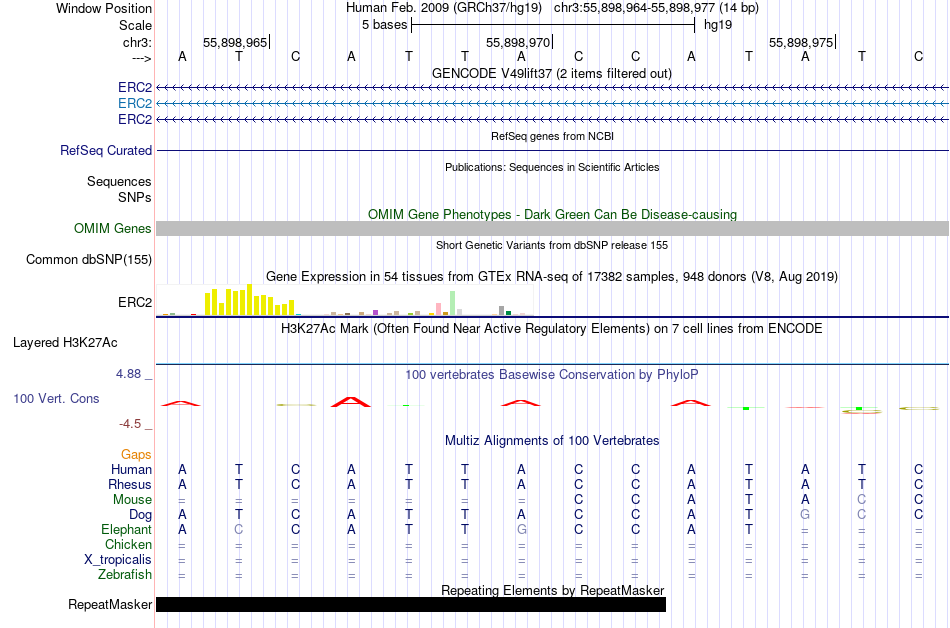Click the OMIM Genes track label

[113, 228]
